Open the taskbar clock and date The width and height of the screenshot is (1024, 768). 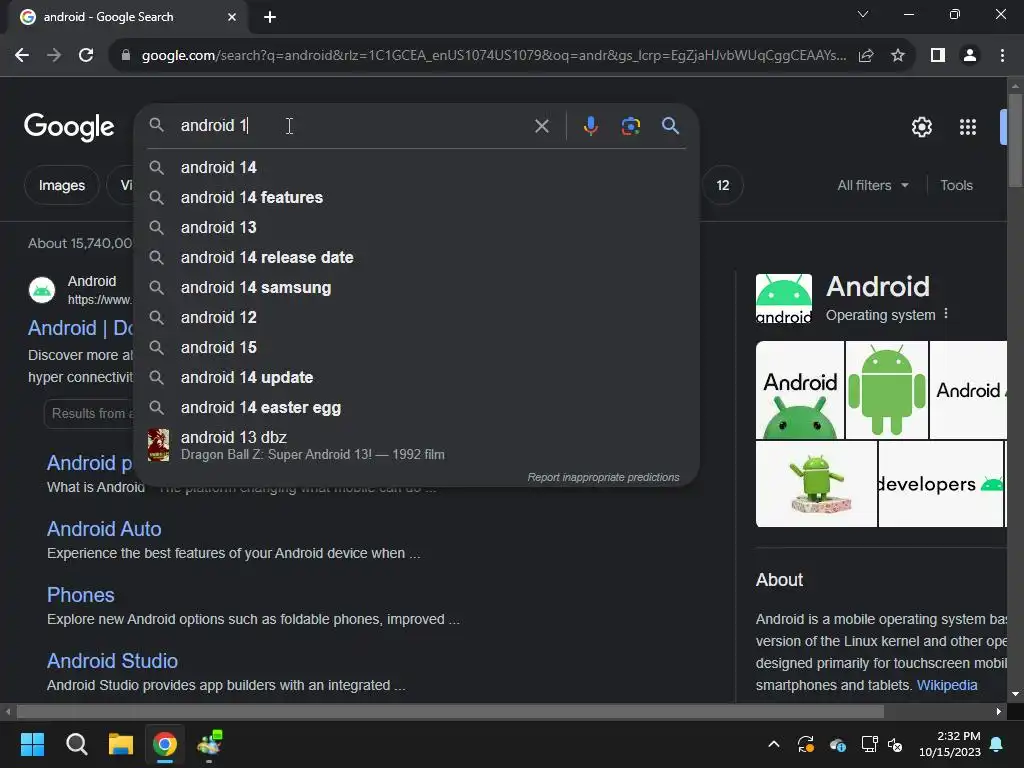point(950,744)
